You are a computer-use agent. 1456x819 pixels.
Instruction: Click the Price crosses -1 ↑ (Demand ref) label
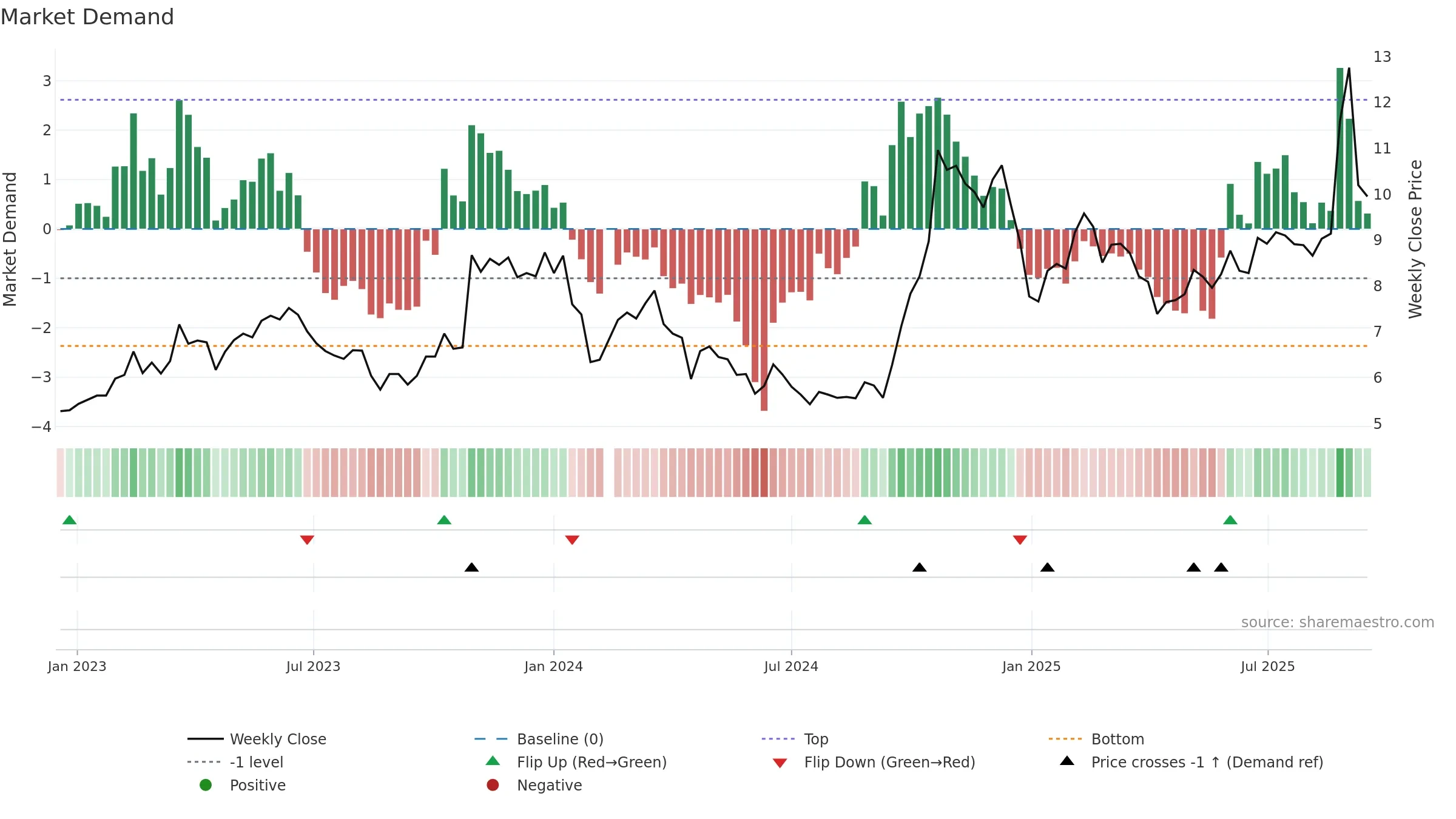pos(1207,762)
